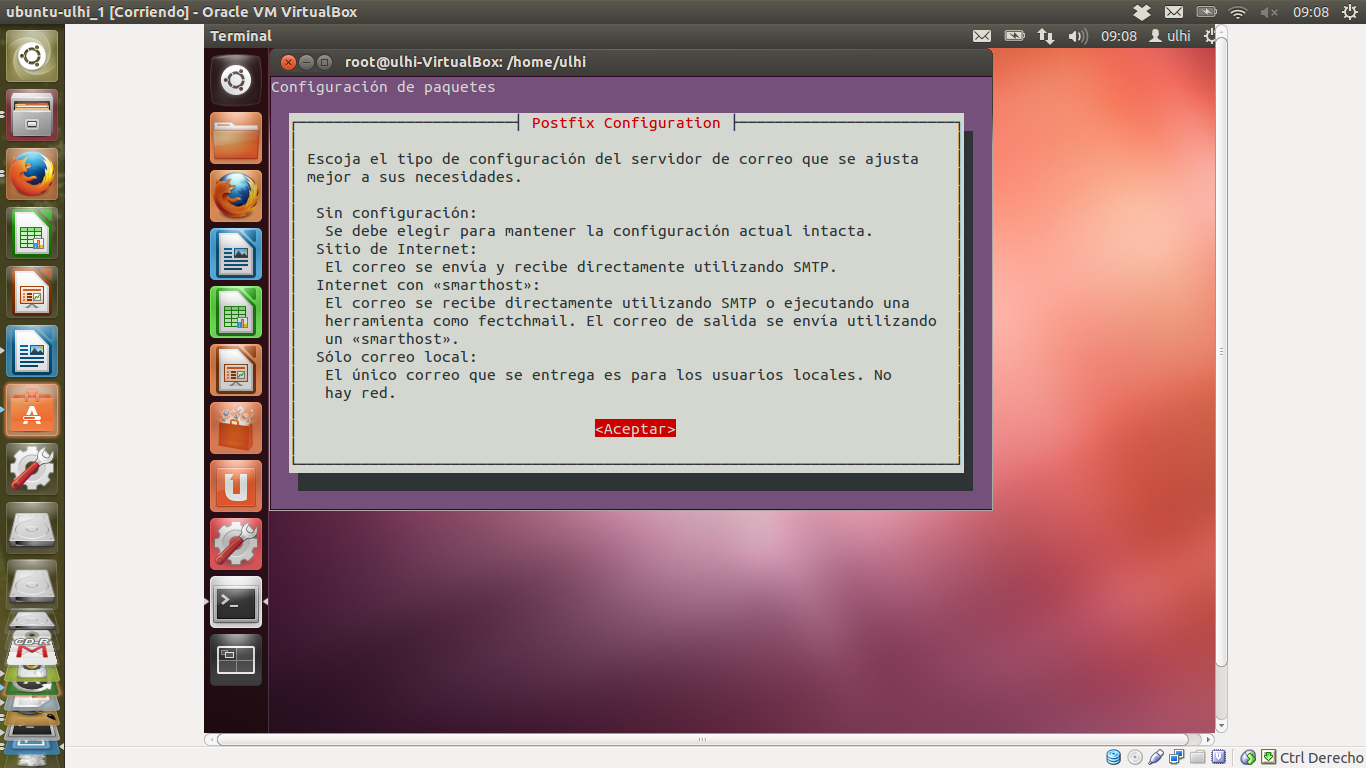Open Ubuntu One in the VM launcher
Image resolution: width=1366 pixels, height=768 pixels.
[x=236, y=486]
